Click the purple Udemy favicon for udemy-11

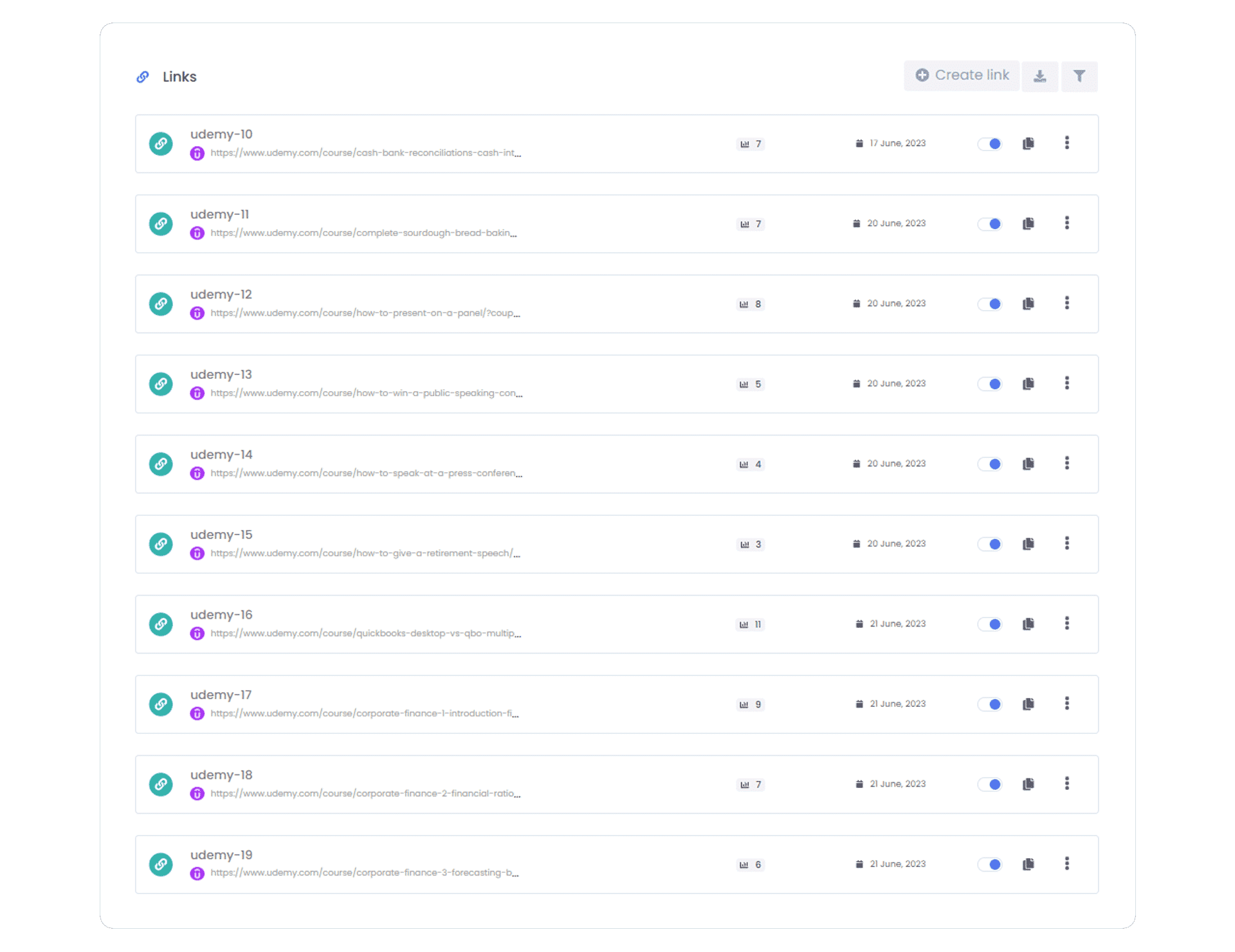pyautogui.click(x=197, y=233)
